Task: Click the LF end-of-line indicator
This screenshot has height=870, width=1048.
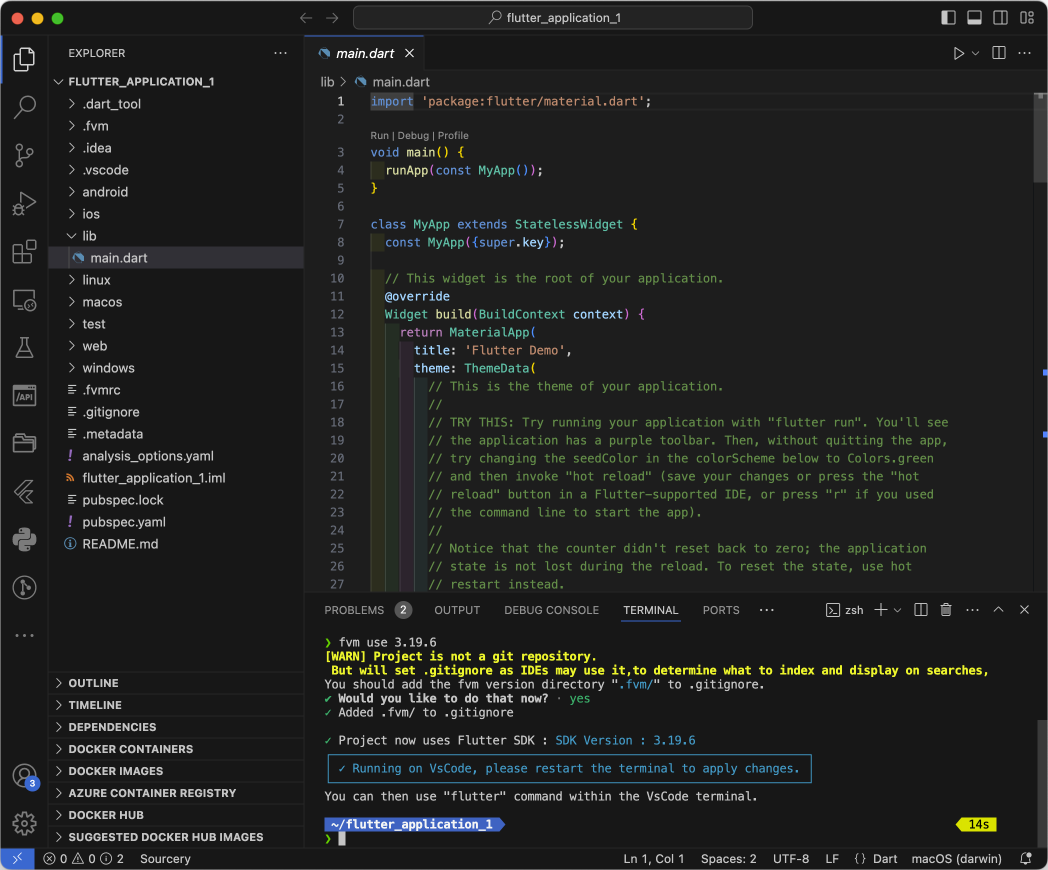Action: click(x=831, y=859)
